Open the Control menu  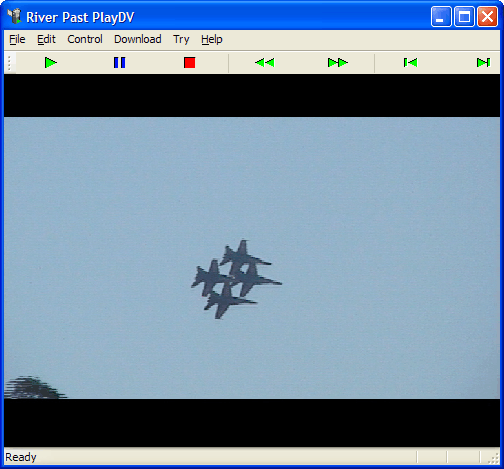85,39
